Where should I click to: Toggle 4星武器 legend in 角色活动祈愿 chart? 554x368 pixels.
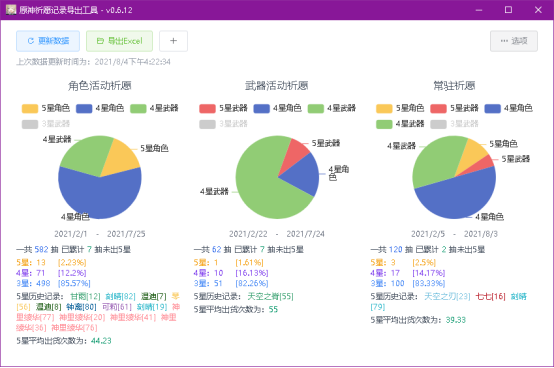coord(154,108)
